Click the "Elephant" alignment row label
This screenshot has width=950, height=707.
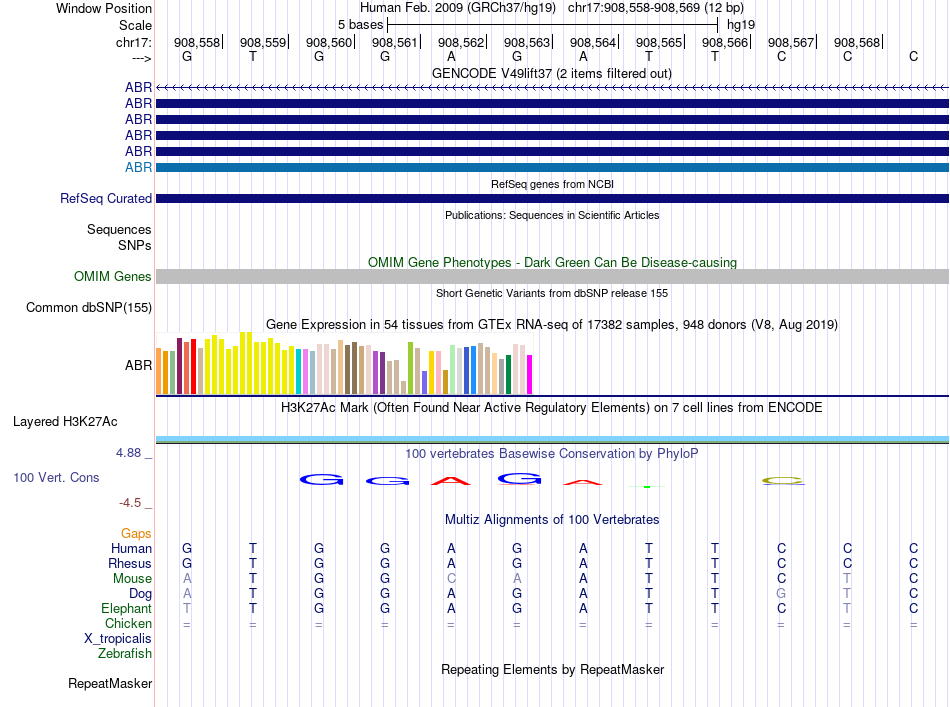126,608
